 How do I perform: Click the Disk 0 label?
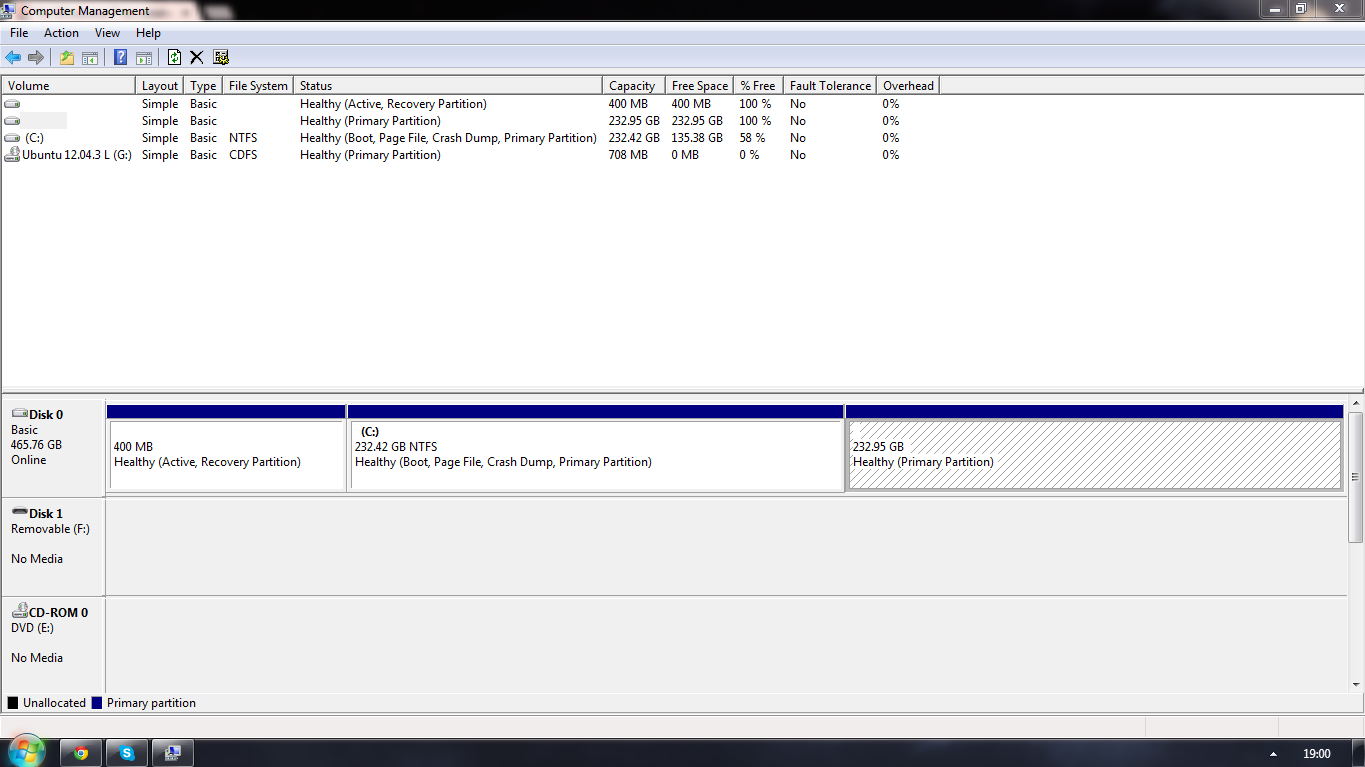pos(46,414)
